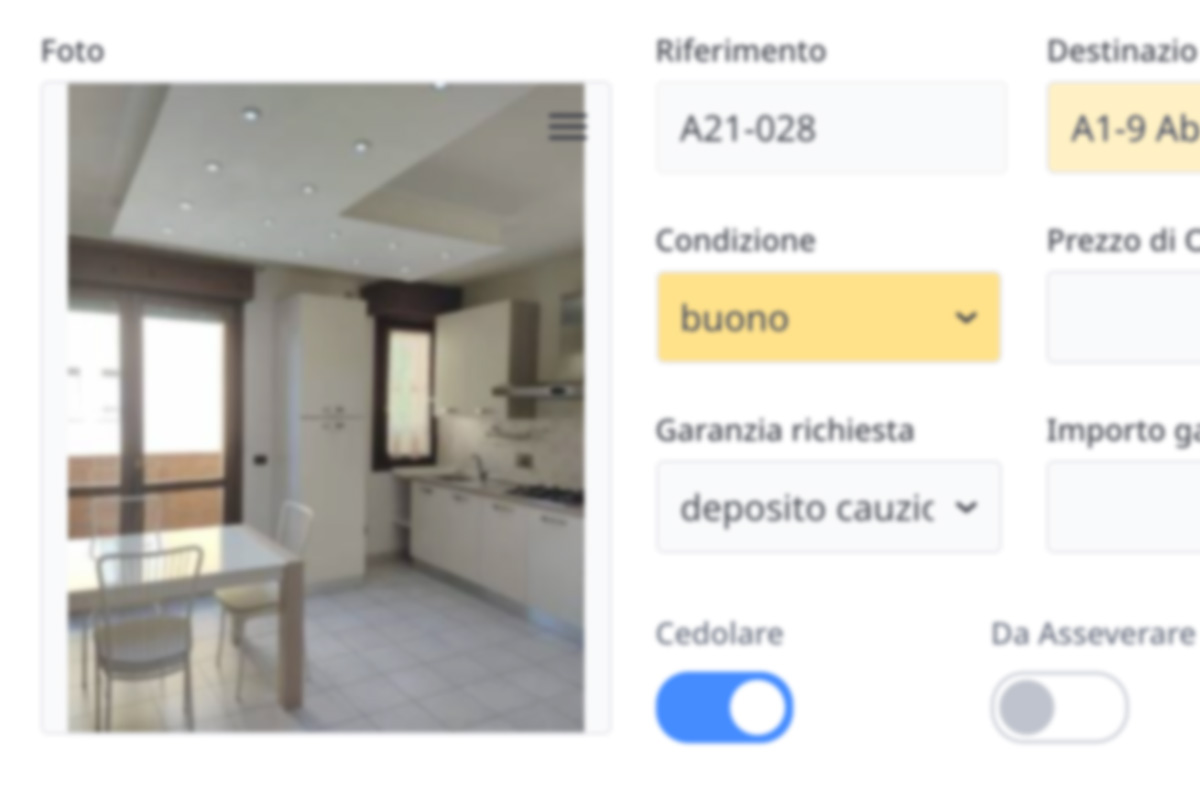Turn off the Cedolare switch
The height and width of the screenshot is (800, 1200).
tap(724, 707)
